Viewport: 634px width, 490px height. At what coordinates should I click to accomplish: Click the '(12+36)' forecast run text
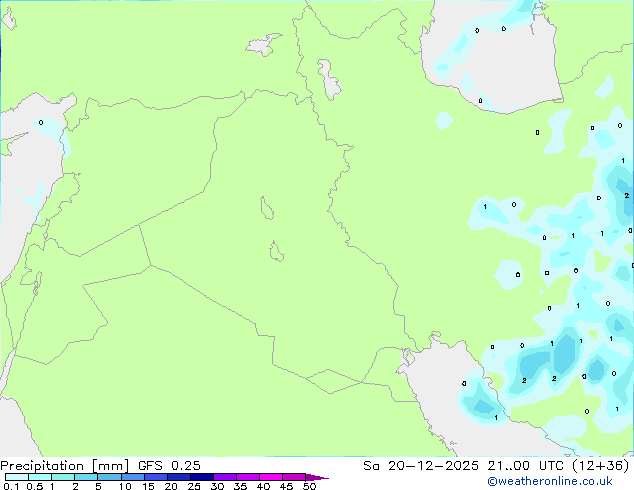pyautogui.click(x=601, y=466)
